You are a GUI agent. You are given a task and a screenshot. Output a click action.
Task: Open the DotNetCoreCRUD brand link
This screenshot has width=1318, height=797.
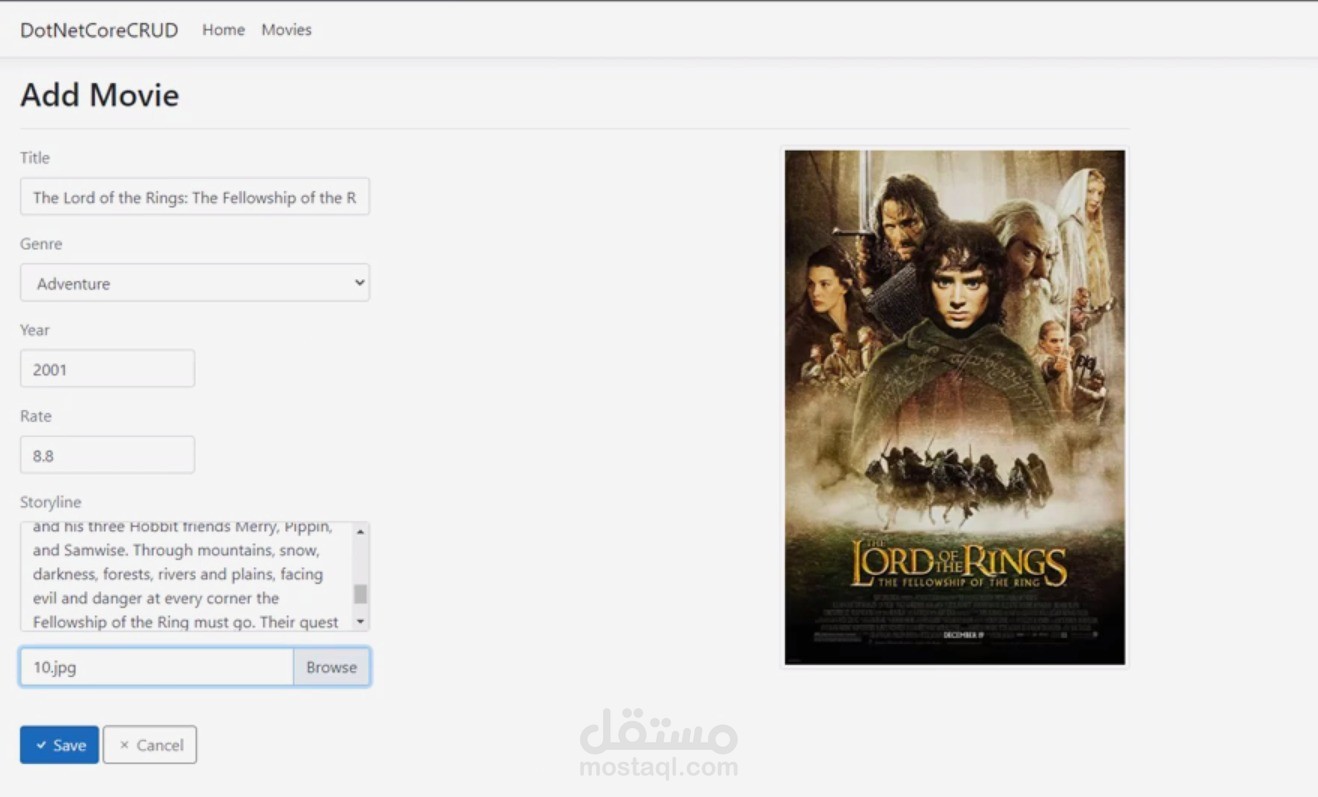tap(99, 30)
